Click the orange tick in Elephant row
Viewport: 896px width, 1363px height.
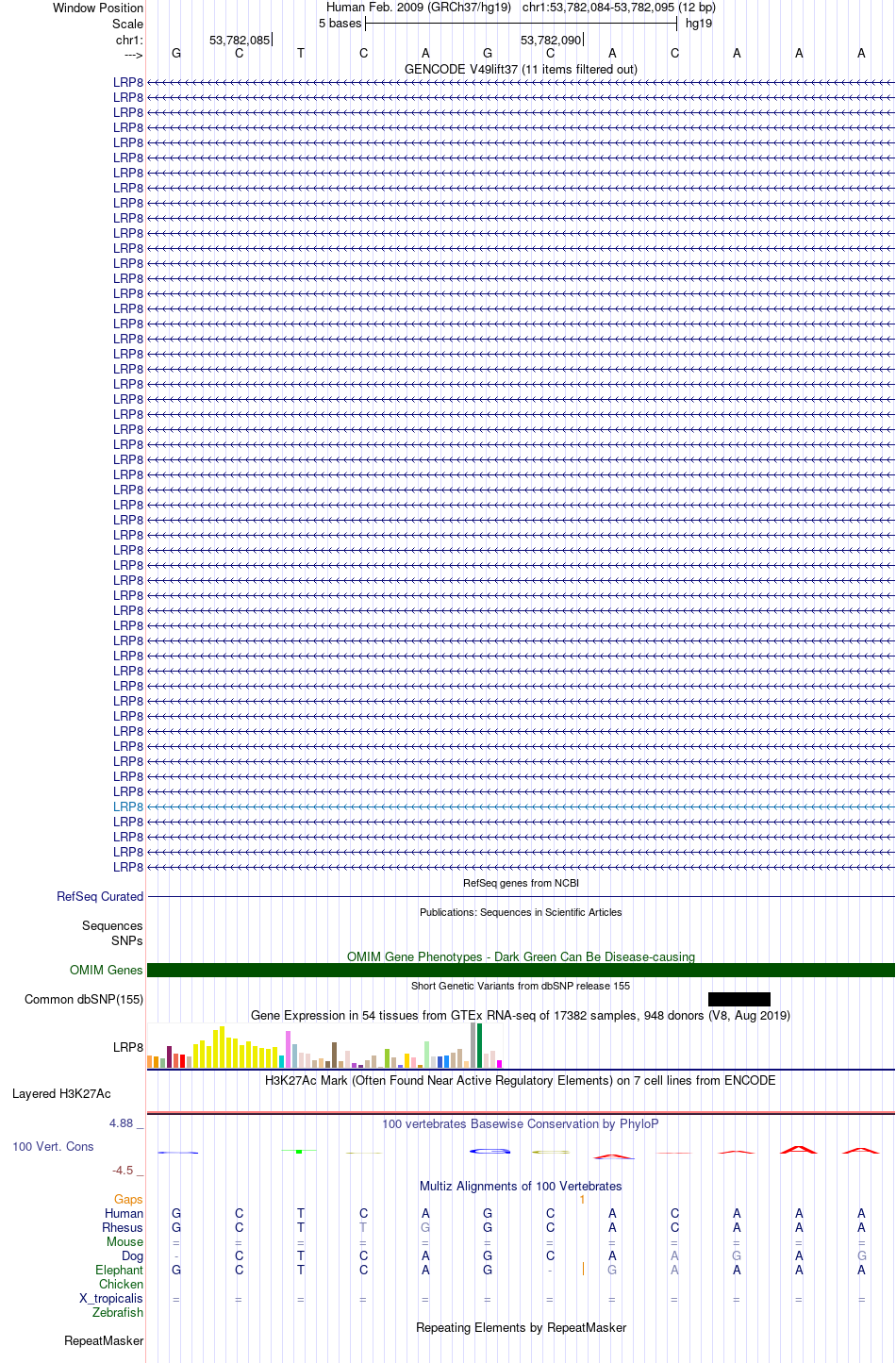pyautogui.click(x=584, y=1270)
